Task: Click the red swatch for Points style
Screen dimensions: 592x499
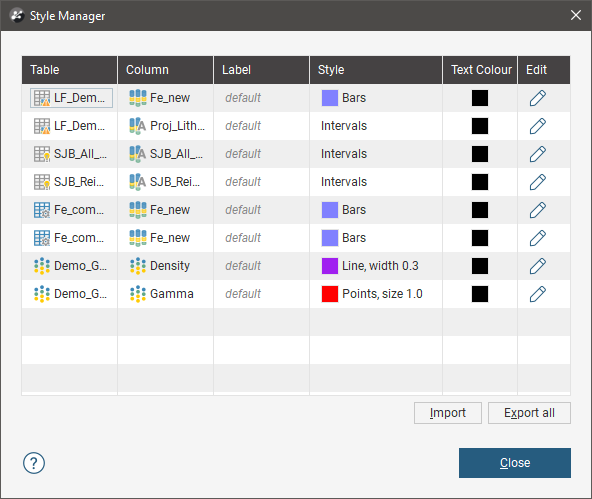Action: click(330, 294)
